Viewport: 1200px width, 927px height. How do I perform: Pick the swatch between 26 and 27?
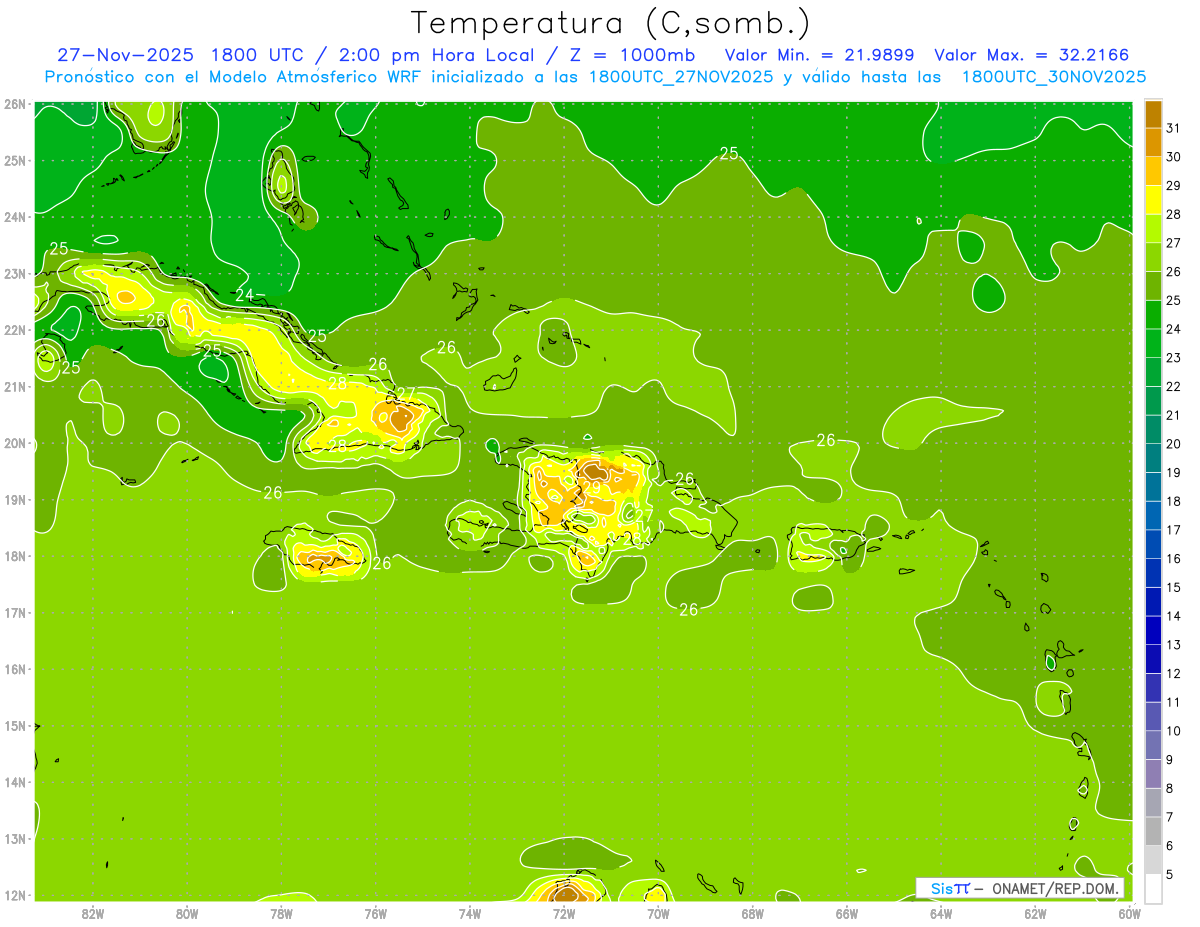click(1153, 257)
